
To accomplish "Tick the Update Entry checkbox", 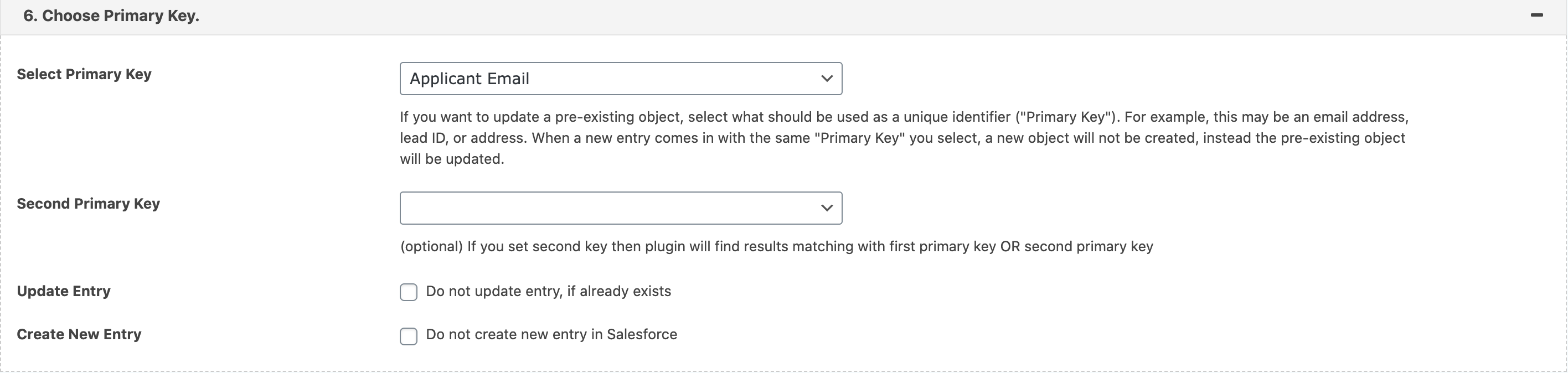I will [409, 292].
